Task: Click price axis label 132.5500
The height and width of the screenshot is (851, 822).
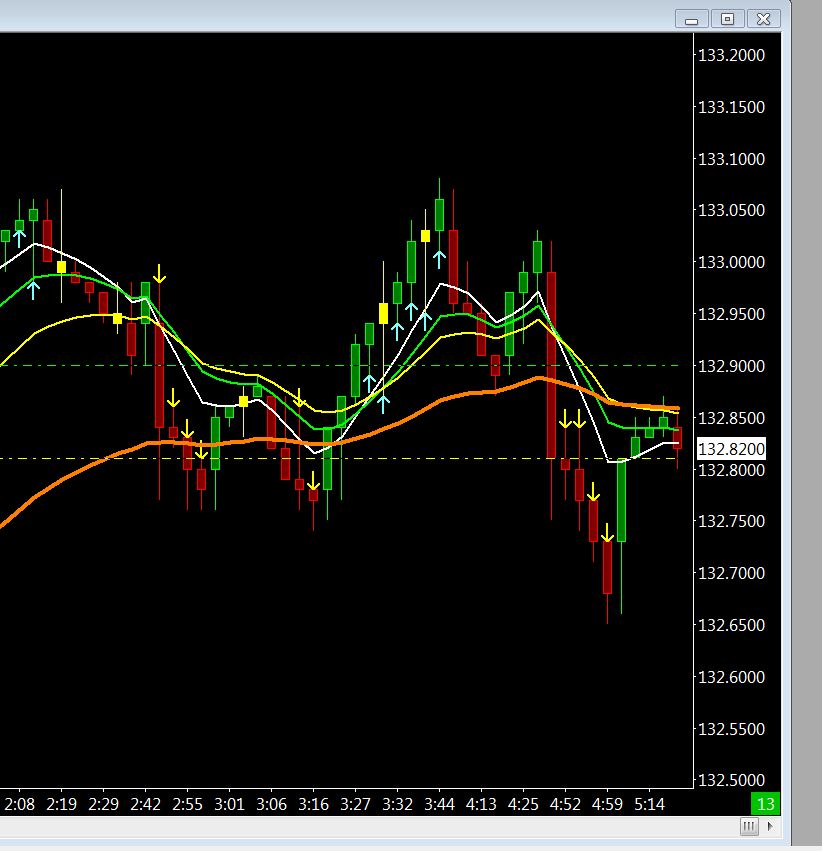Action: [x=731, y=728]
